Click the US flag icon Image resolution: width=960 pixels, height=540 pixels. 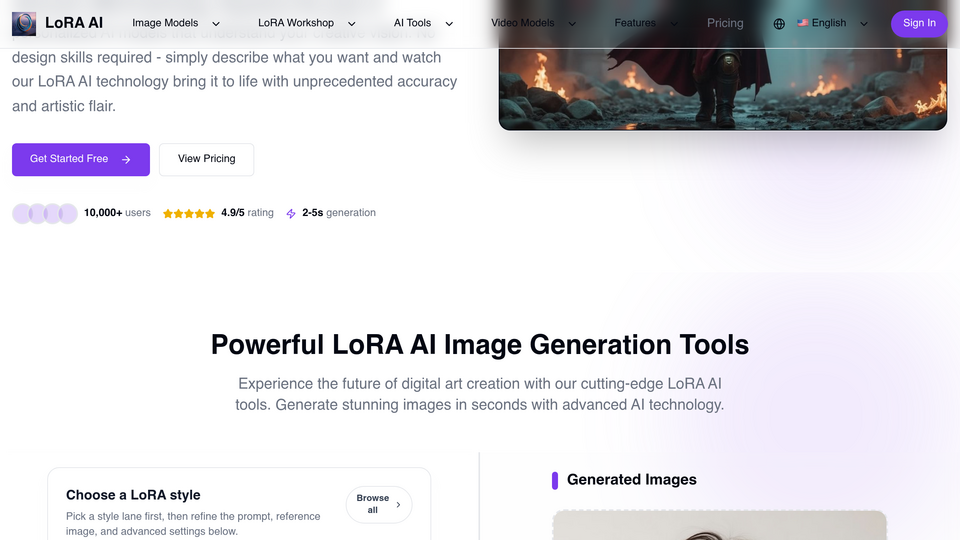point(803,23)
